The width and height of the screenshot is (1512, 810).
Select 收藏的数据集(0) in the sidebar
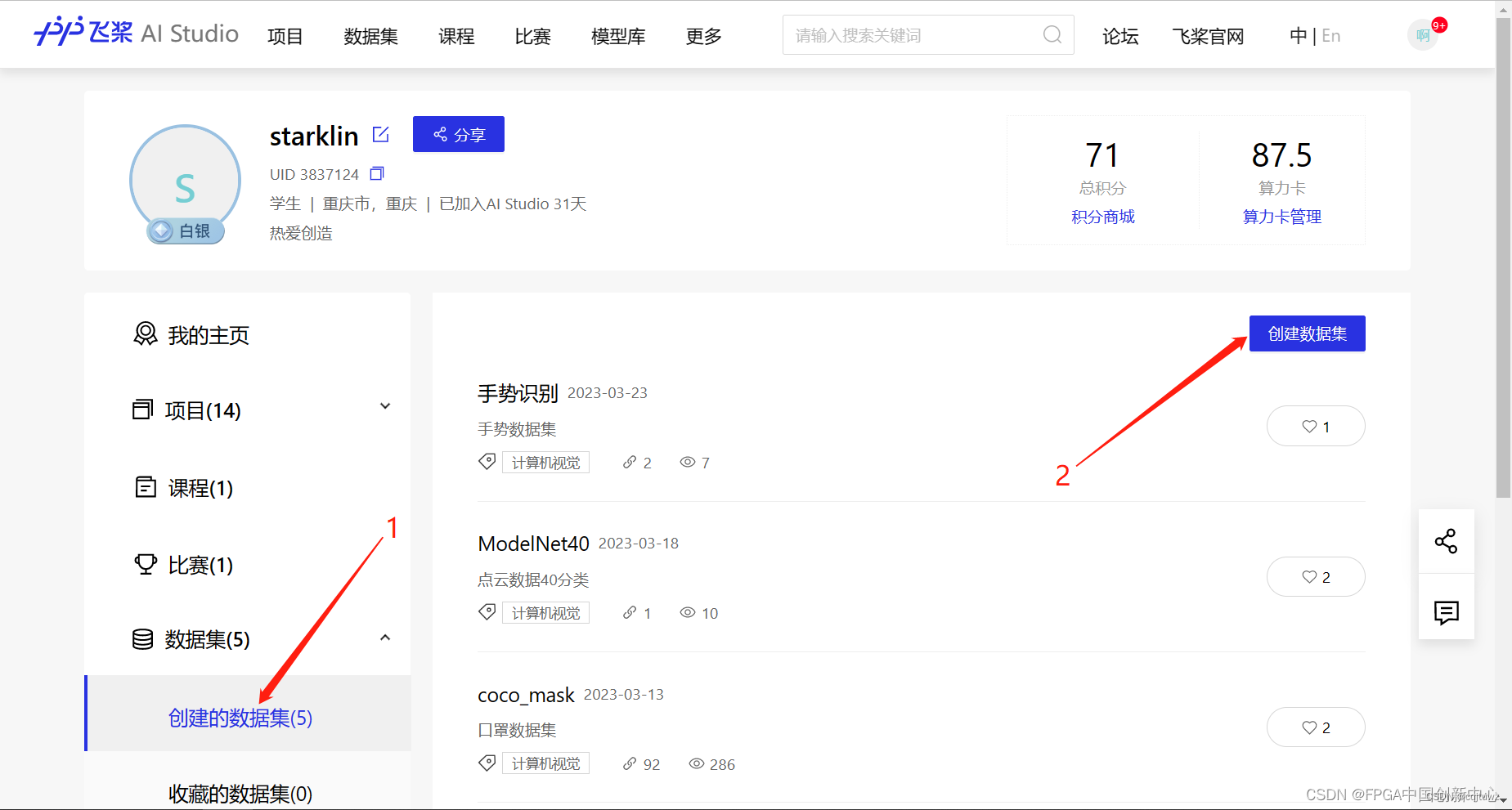tap(240, 794)
